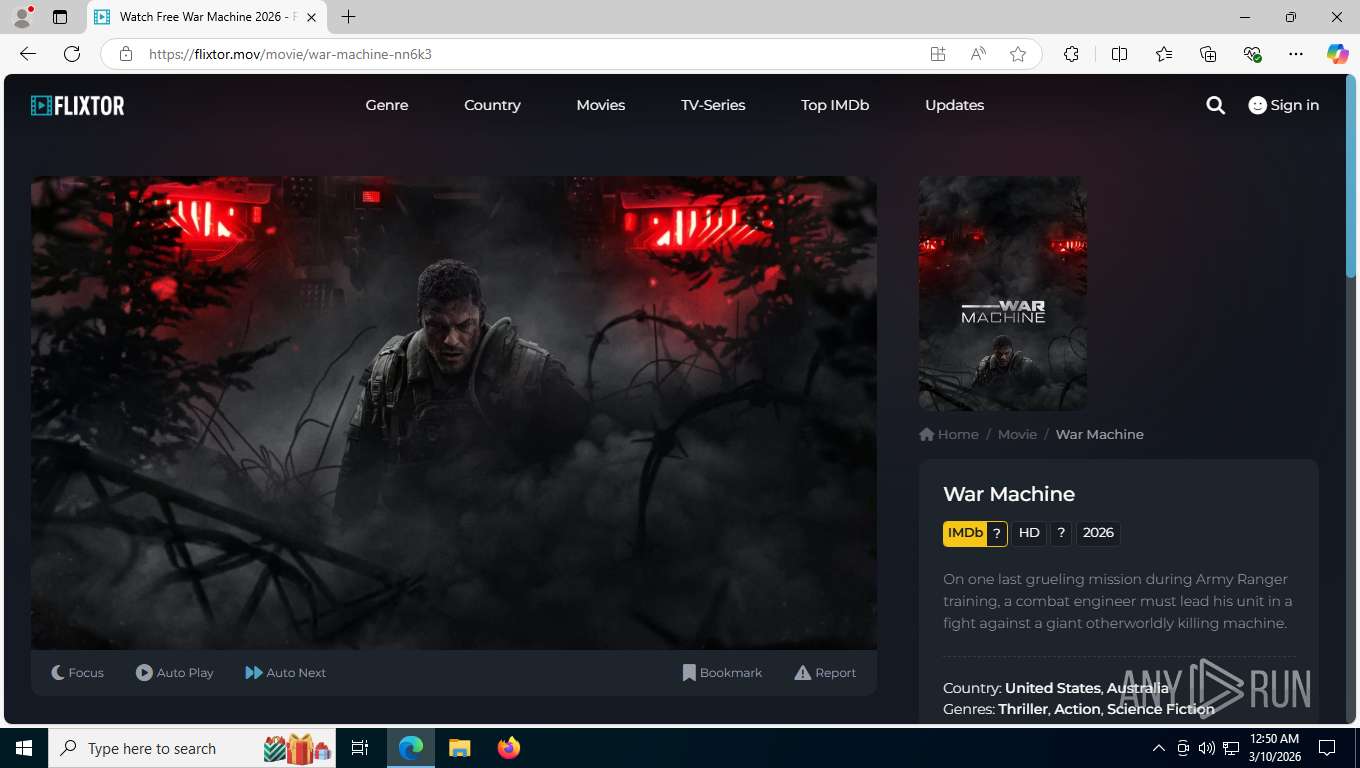This screenshot has width=1360, height=768.
Task: Open the browser profile icon
Action: coord(22,17)
